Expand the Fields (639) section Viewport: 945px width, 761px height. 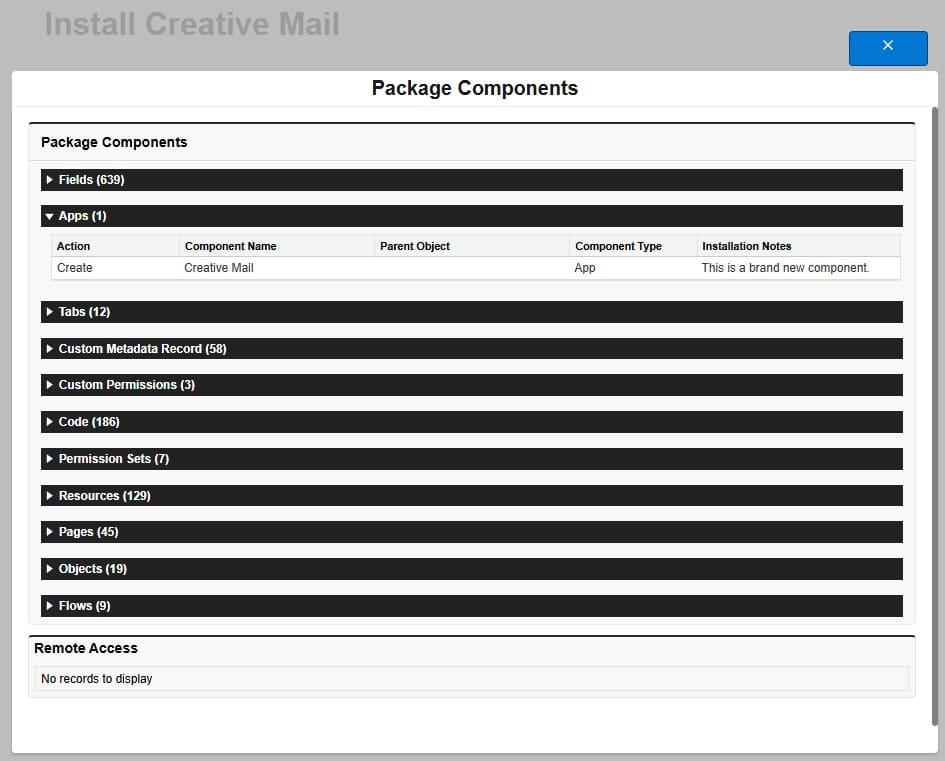471,180
